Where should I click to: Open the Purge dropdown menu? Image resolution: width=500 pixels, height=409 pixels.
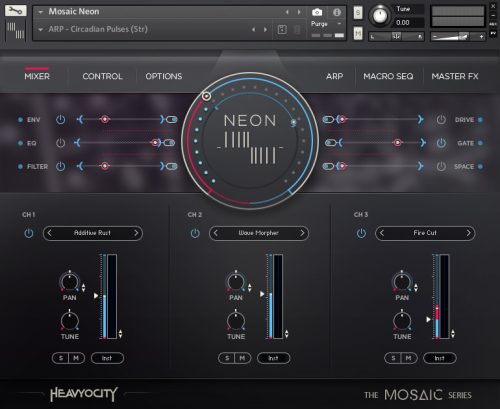point(339,24)
